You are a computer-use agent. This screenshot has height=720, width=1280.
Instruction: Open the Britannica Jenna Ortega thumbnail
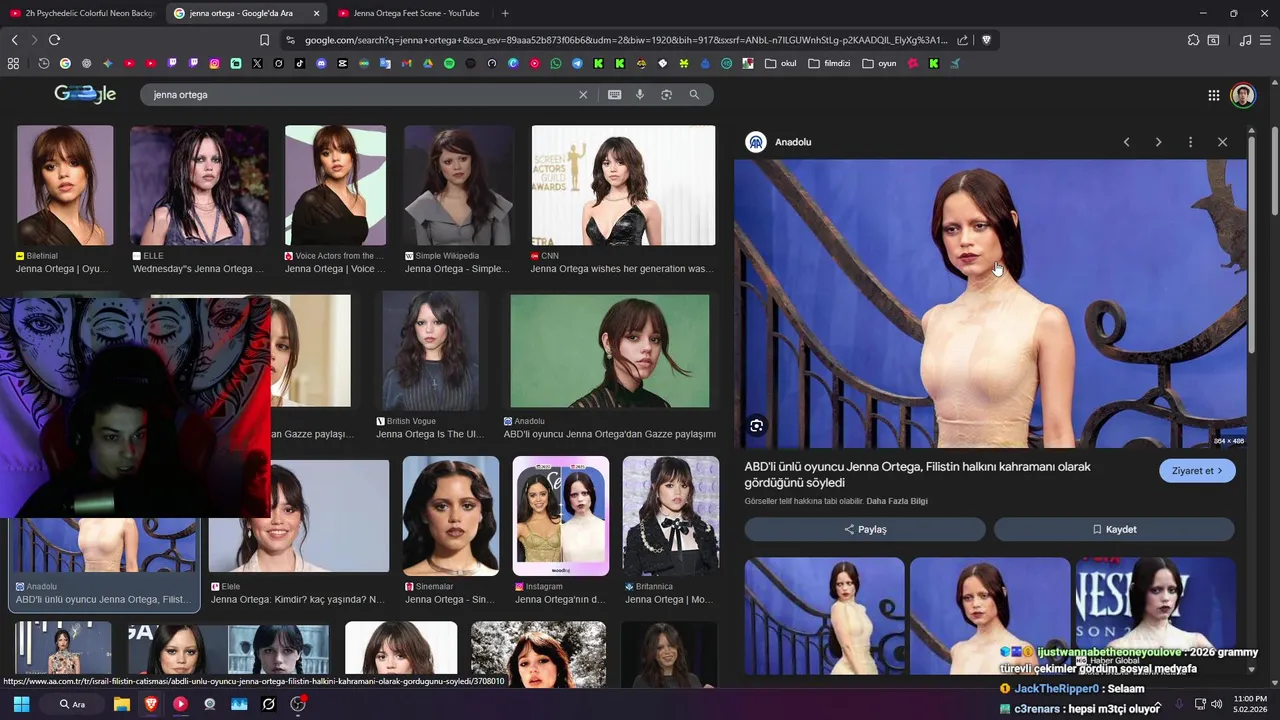tap(671, 516)
